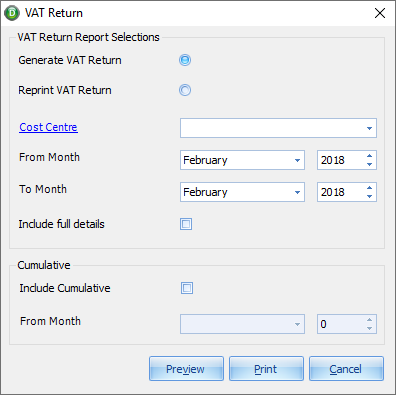
Task: Click the Preview button
Action: [186, 369]
